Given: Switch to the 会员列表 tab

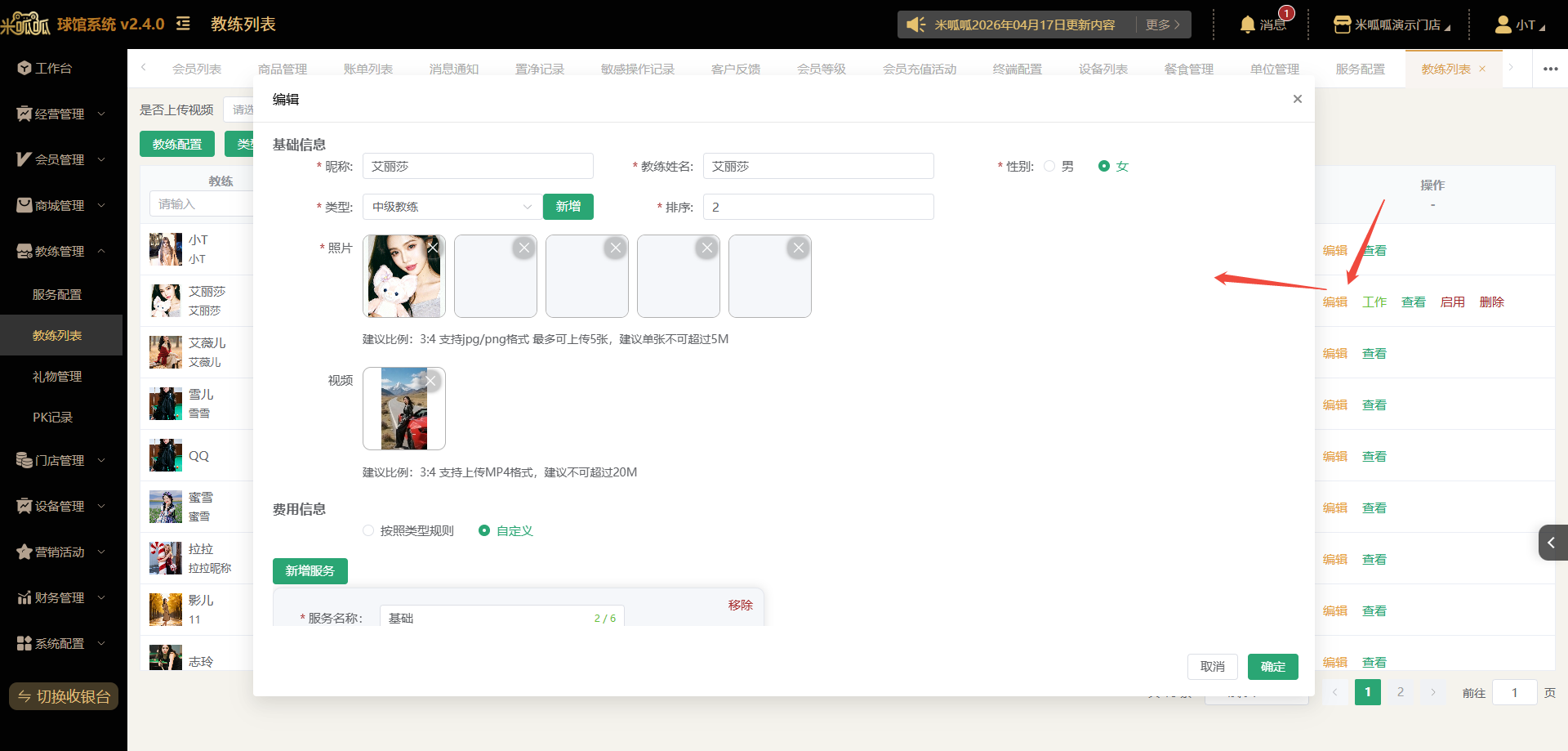Looking at the screenshot, I should [x=197, y=69].
